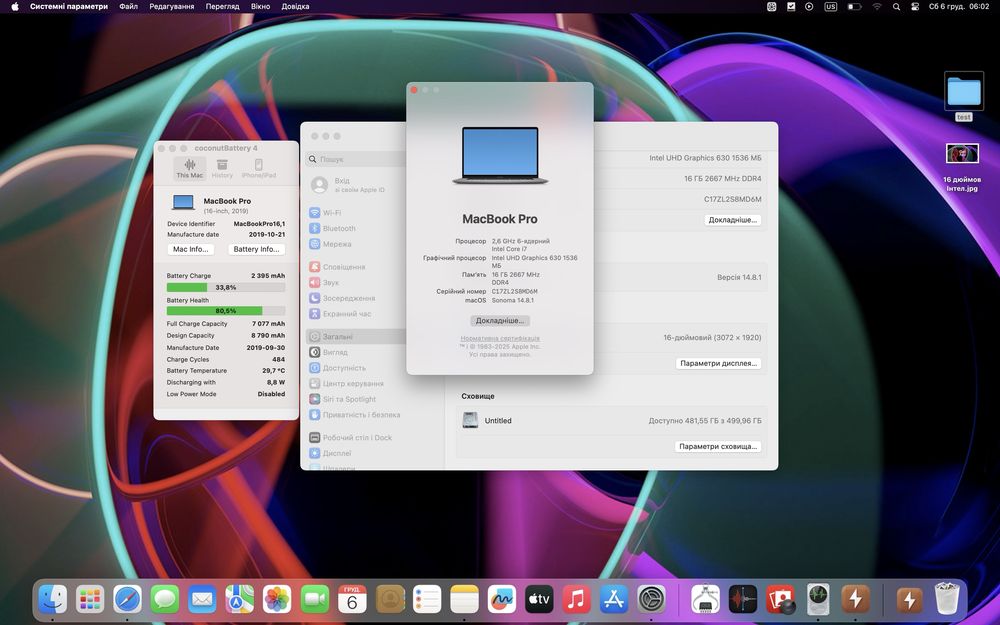
Task: Switch to This Mac tab in coconutBattery
Action: point(189,168)
